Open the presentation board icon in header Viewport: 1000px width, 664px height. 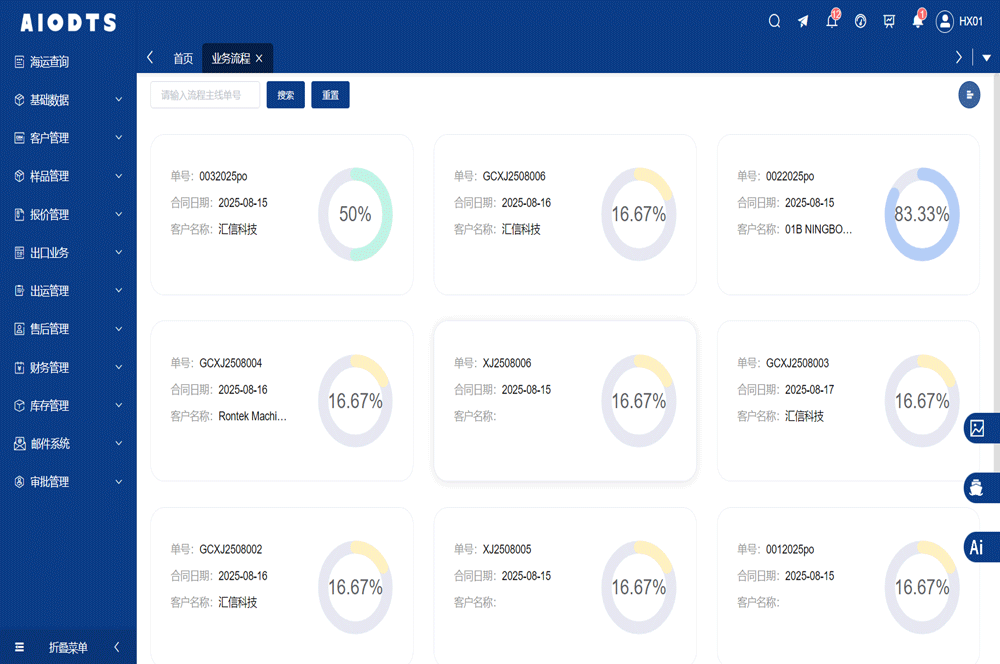889,22
